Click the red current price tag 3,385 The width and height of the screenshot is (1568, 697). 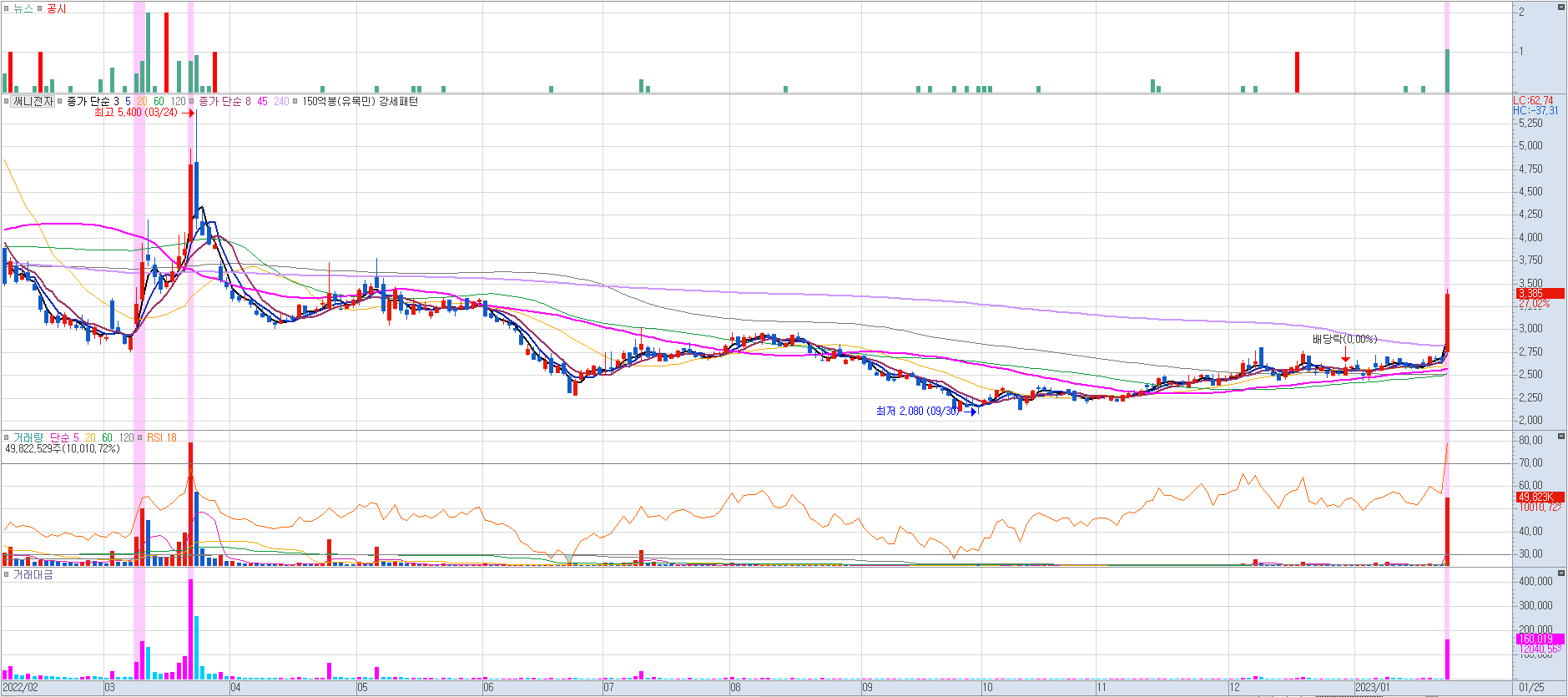(1540, 293)
